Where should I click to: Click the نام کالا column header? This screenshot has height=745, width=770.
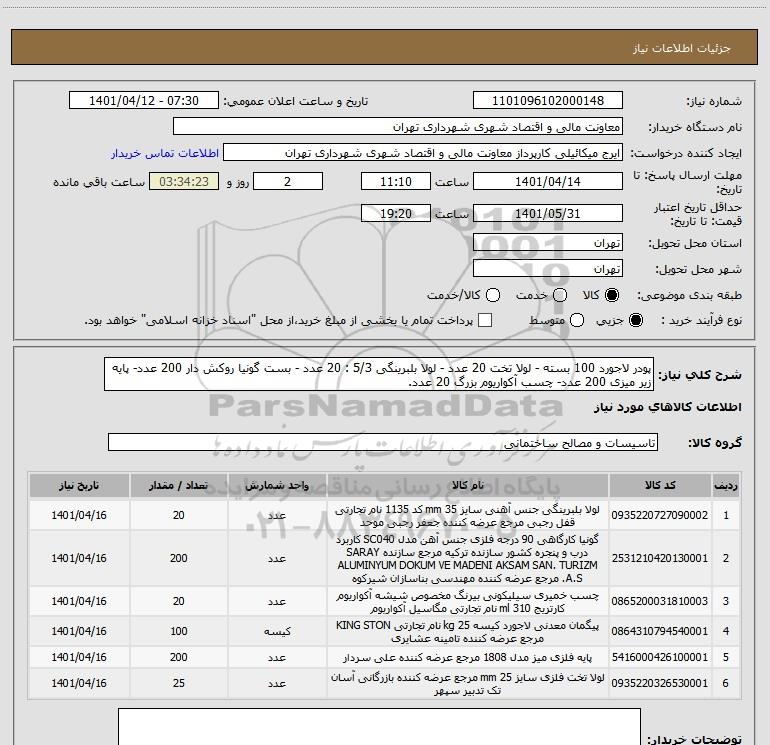[468, 485]
